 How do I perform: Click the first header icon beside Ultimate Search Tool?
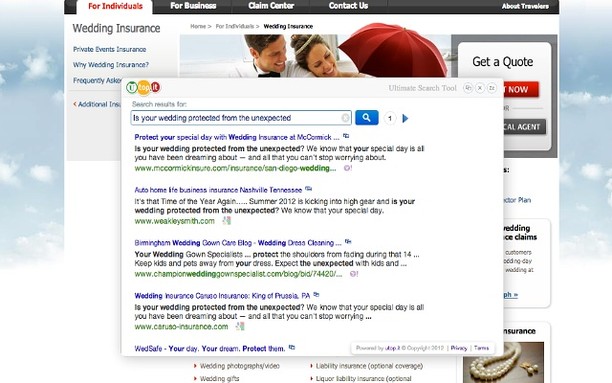pos(468,88)
